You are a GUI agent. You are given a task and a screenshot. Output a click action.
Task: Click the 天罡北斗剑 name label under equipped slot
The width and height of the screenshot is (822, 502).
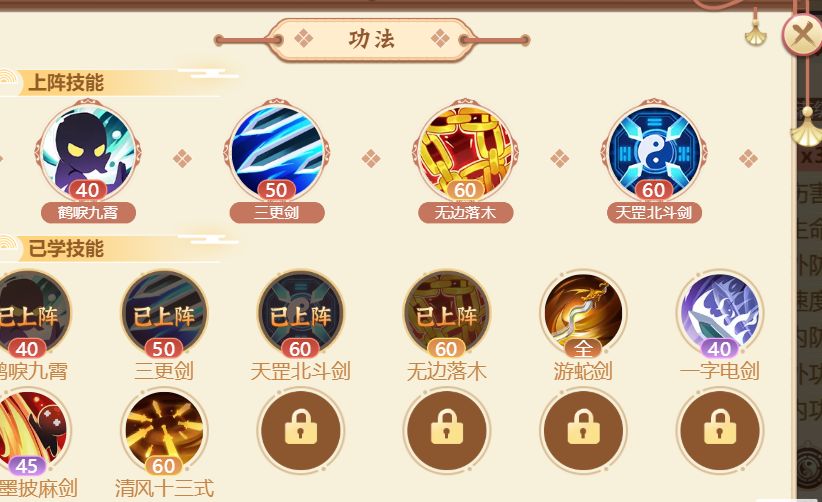coord(654,213)
